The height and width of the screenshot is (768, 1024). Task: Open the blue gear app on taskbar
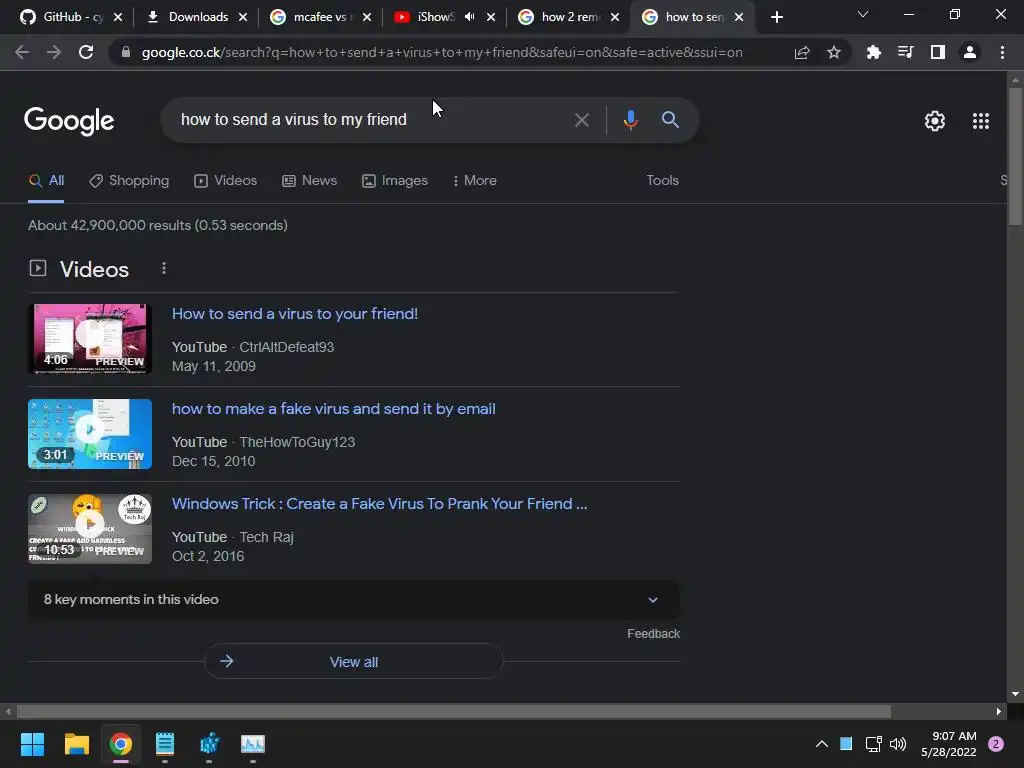click(209, 744)
